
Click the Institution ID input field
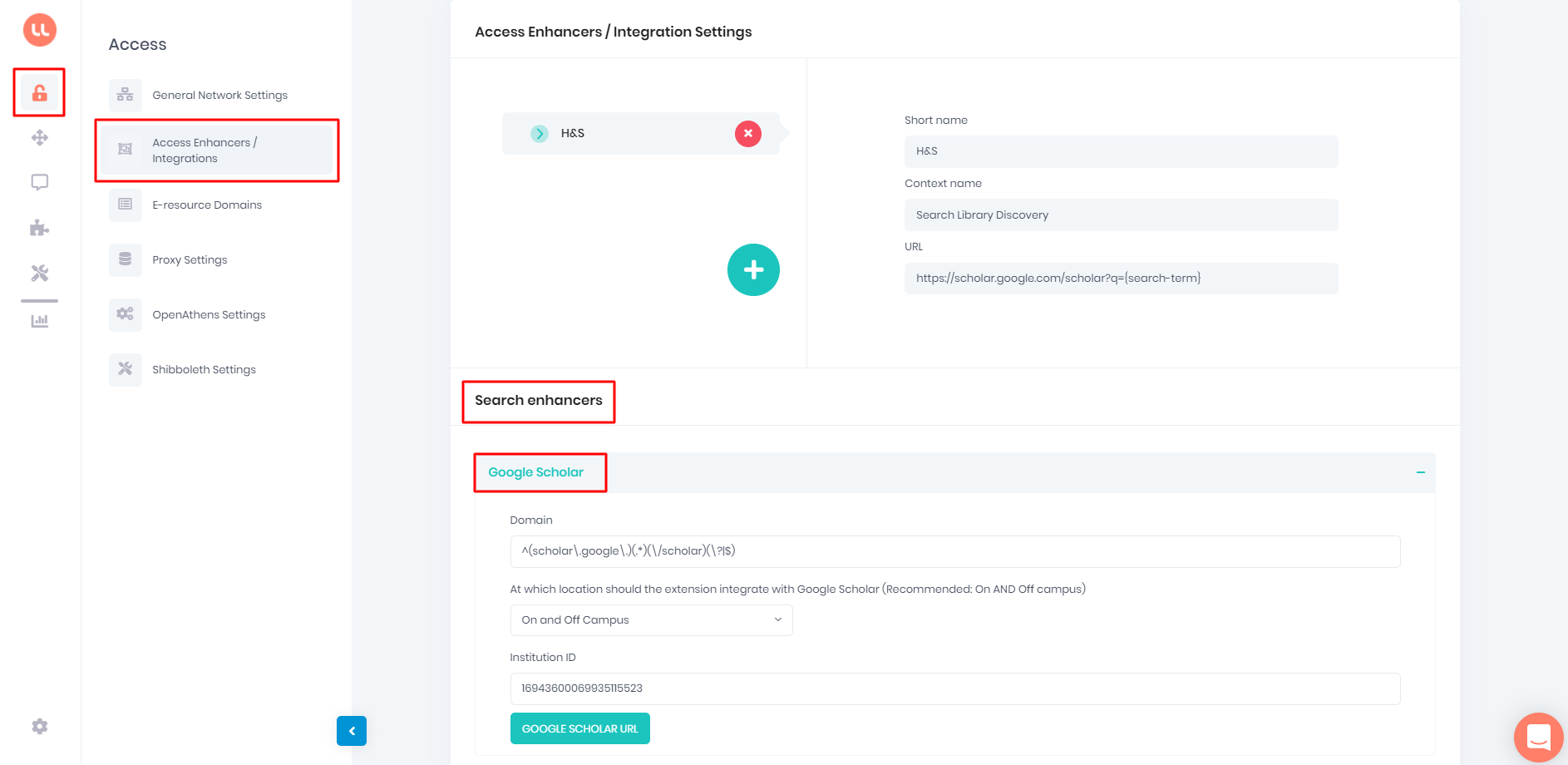(x=954, y=688)
